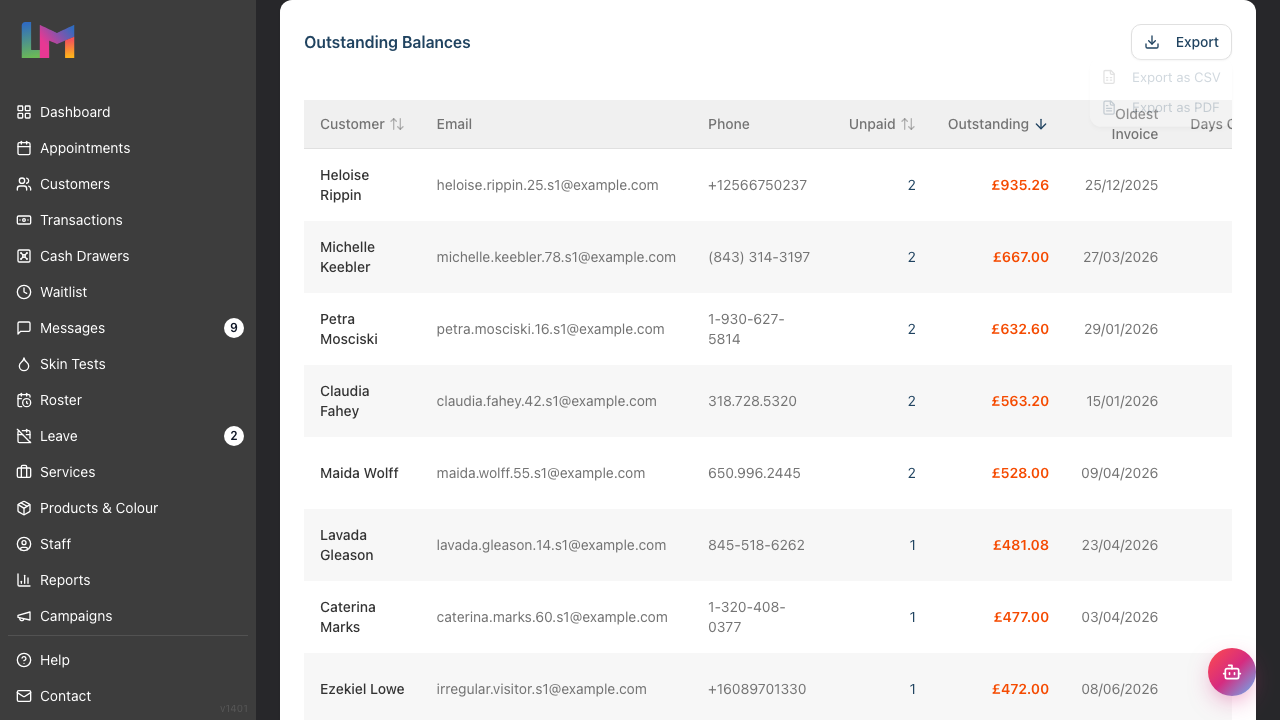
Task: Open the Waitlist page
Action: pyautogui.click(x=128, y=292)
